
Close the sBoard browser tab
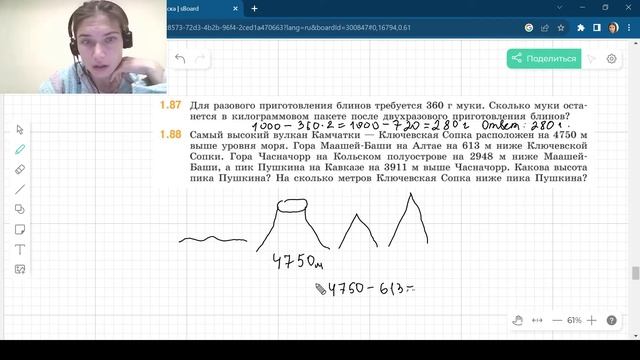coord(235,9)
